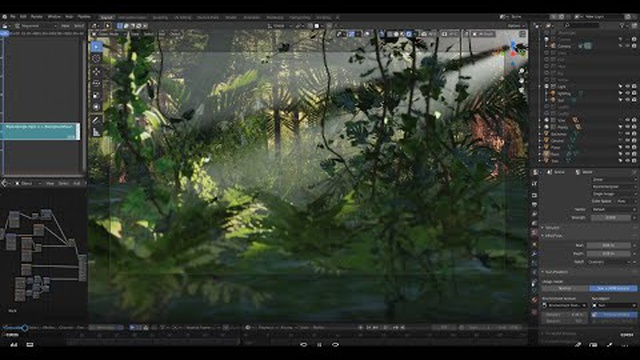Hide the Light collection in the outliner

tap(627, 87)
